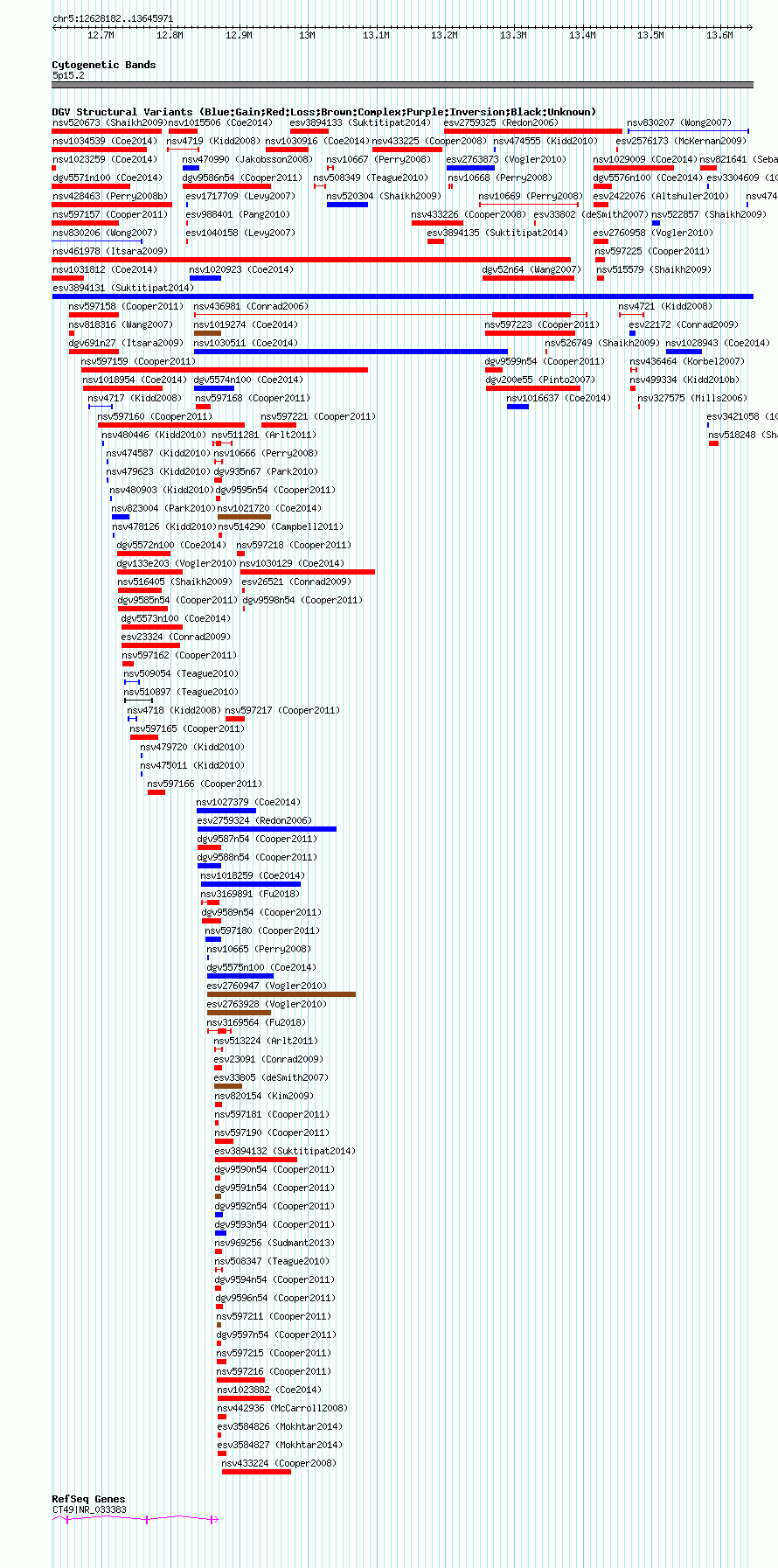The width and height of the screenshot is (778, 1568).
Task: Click the esv2763873 (Vogler2010) label
Action: [506, 159]
